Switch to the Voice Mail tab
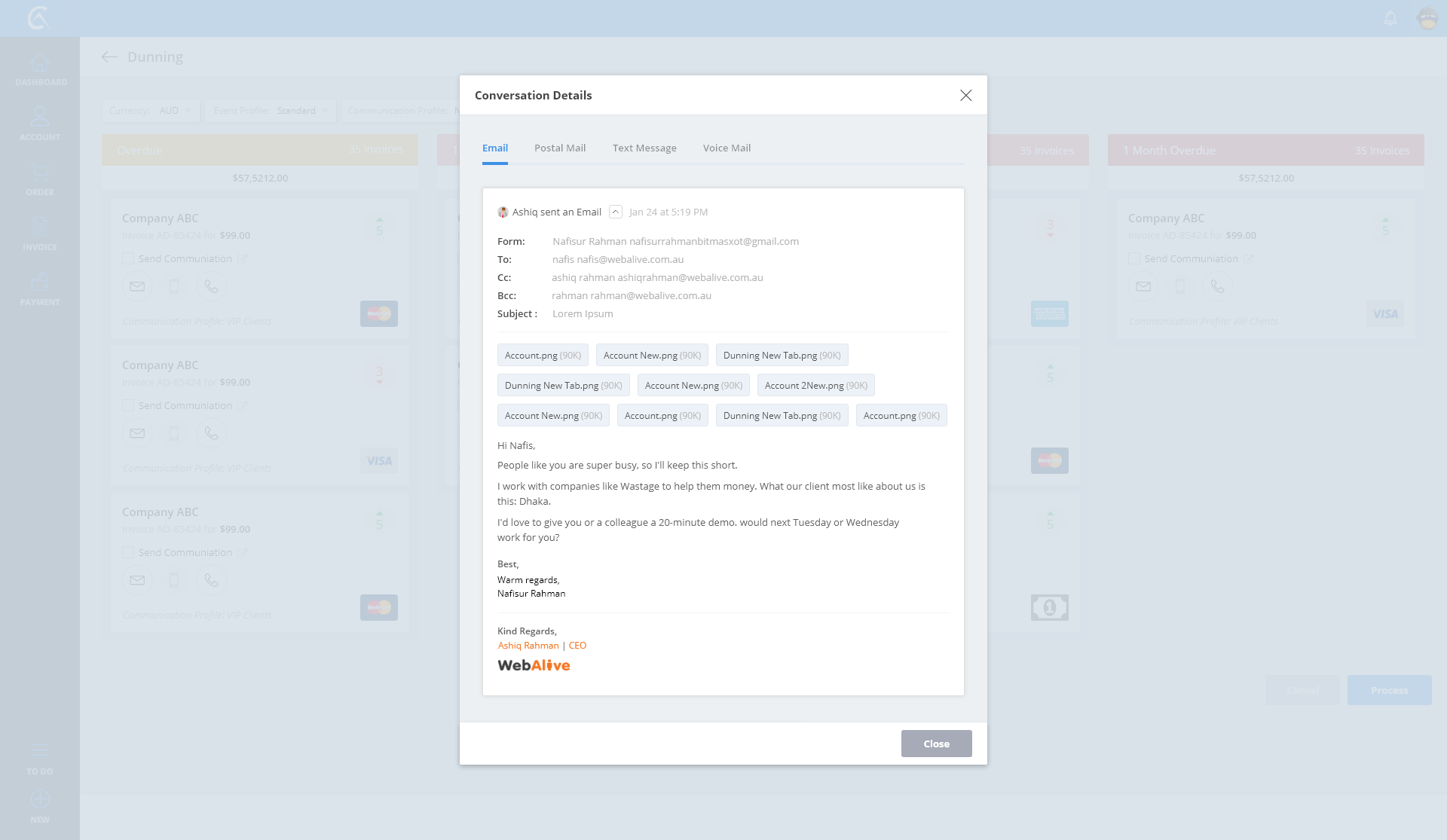The height and width of the screenshot is (840, 1447). (x=727, y=148)
